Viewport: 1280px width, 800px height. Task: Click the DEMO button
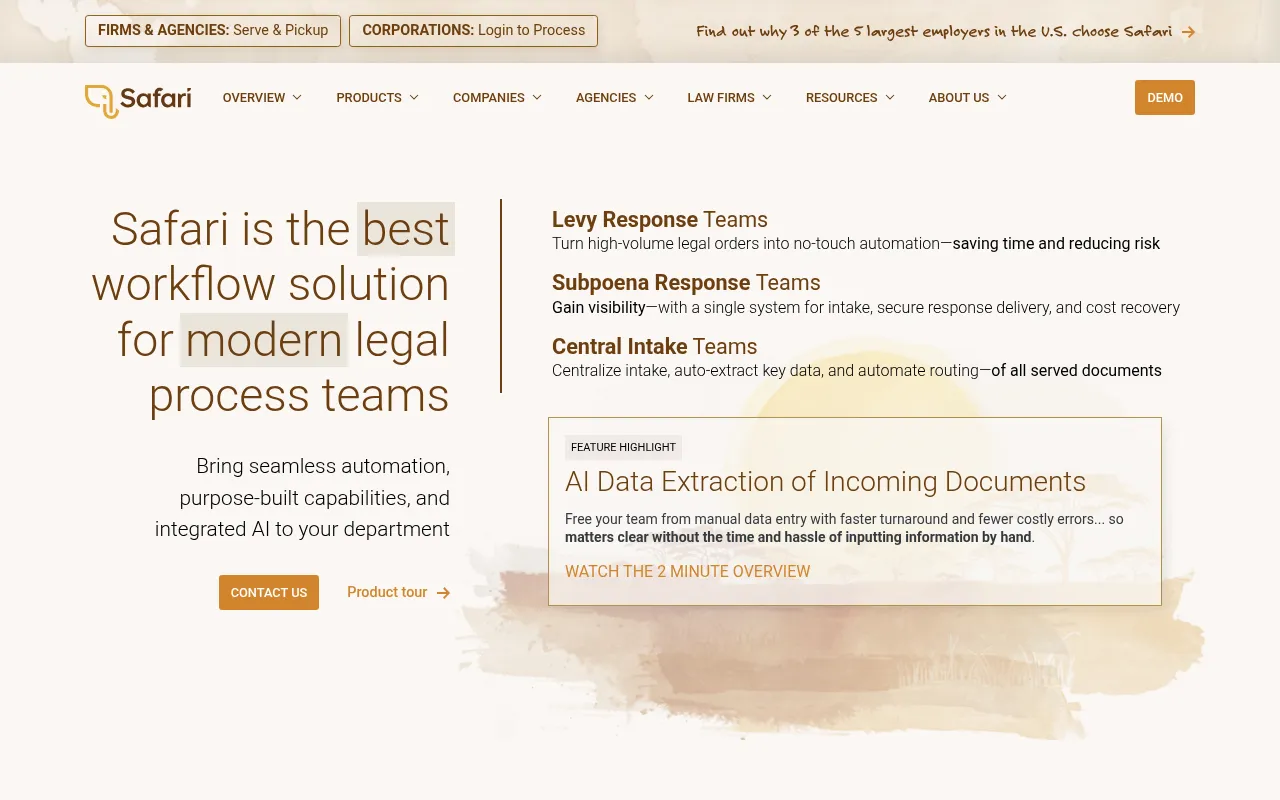pos(1165,98)
